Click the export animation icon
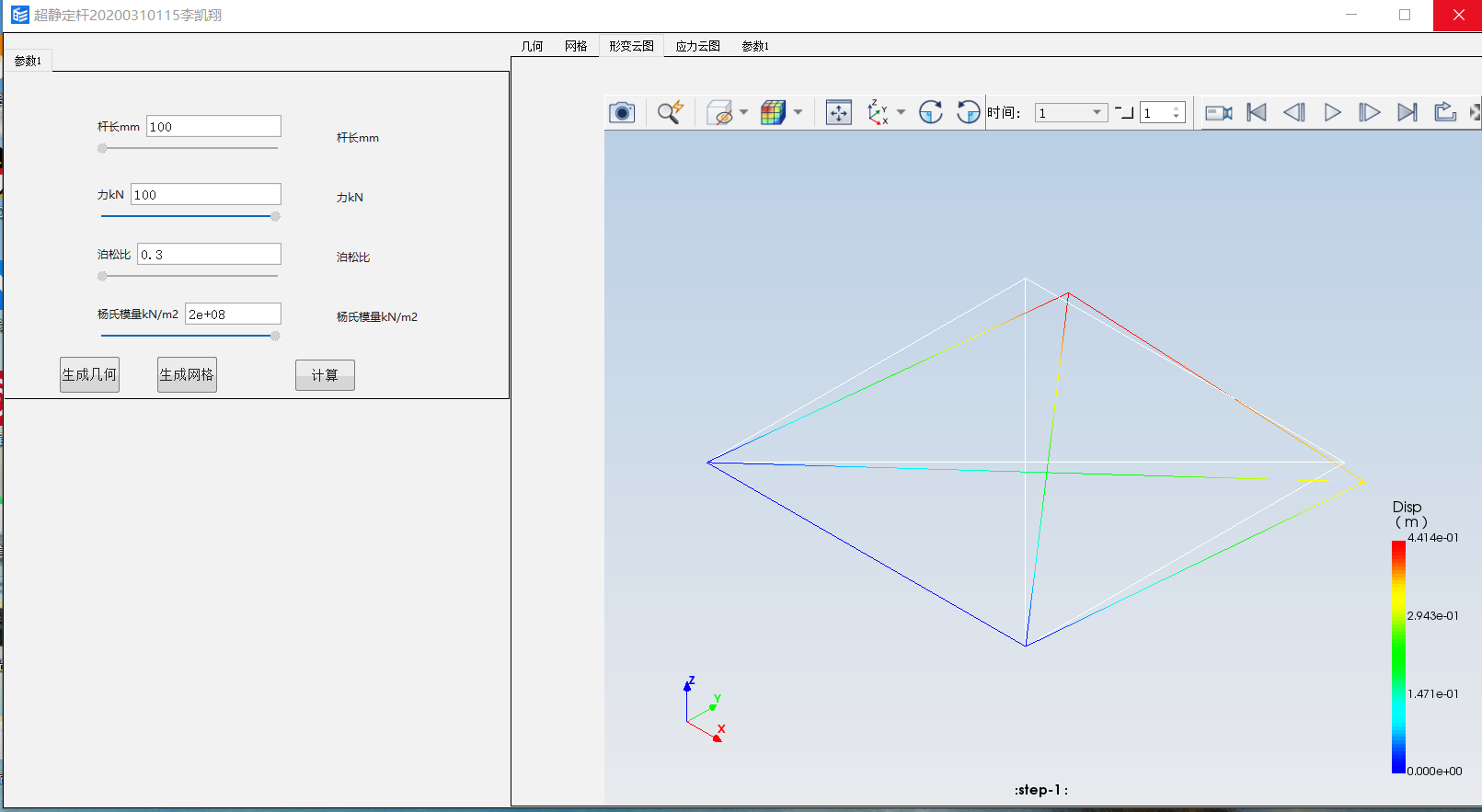 [x=1445, y=112]
